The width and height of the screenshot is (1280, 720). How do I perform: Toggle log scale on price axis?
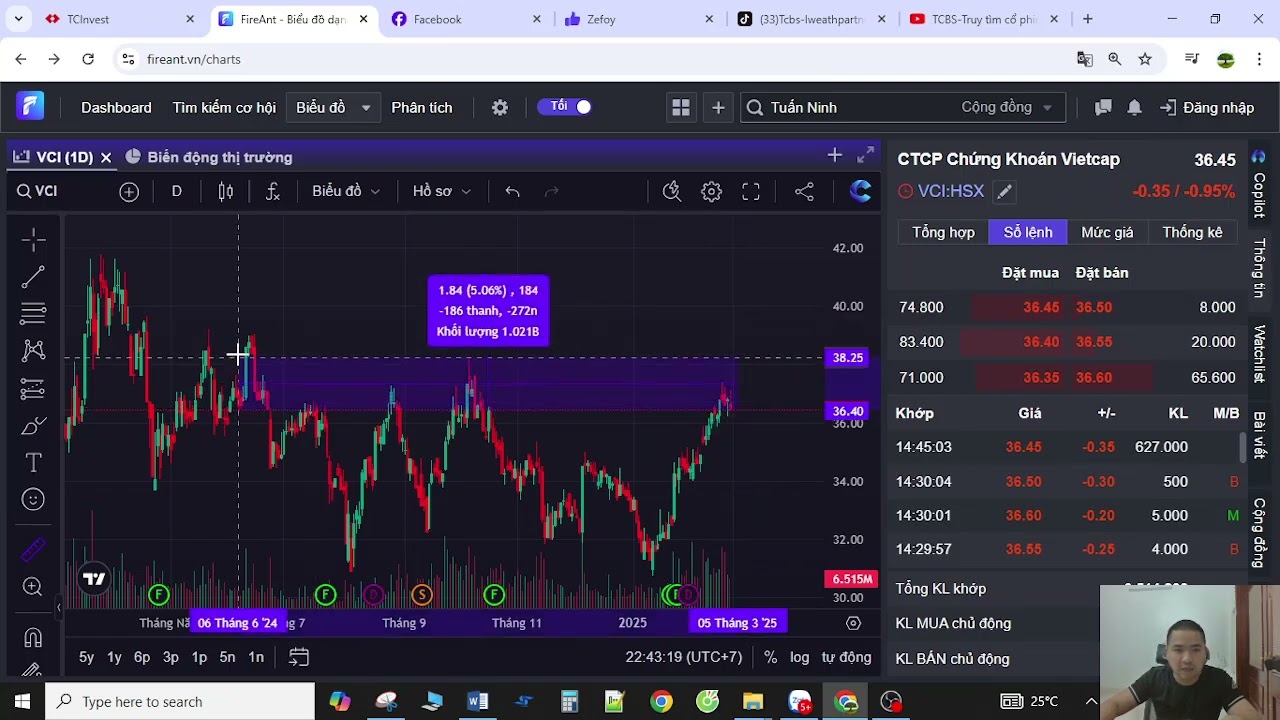(x=800, y=657)
